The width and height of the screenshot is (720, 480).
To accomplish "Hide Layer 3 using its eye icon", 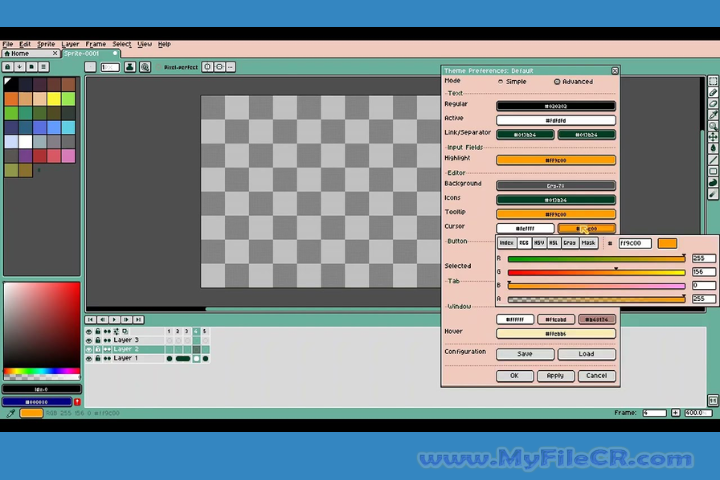I will tap(89, 340).
